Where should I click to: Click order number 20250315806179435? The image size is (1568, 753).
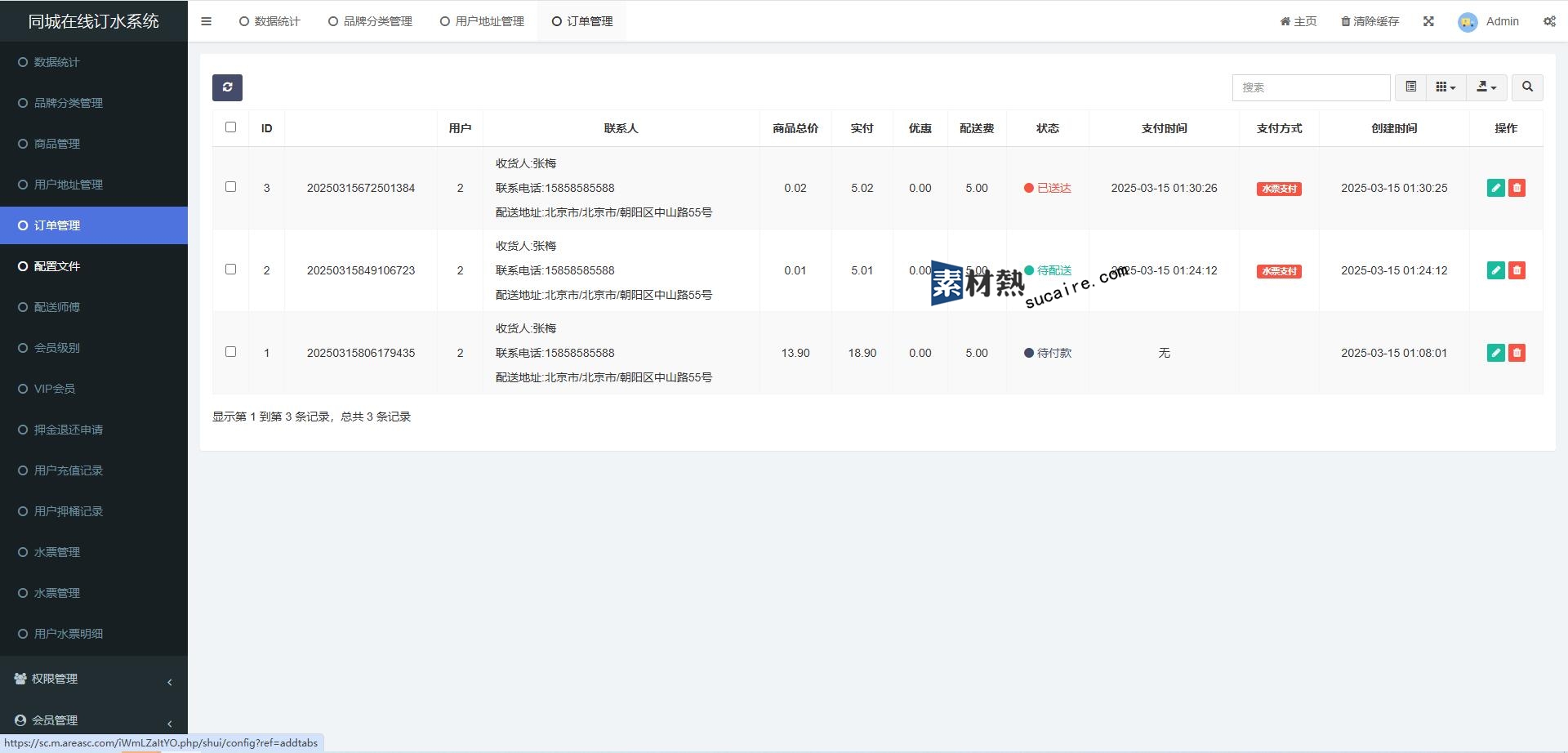pos(361,353)
